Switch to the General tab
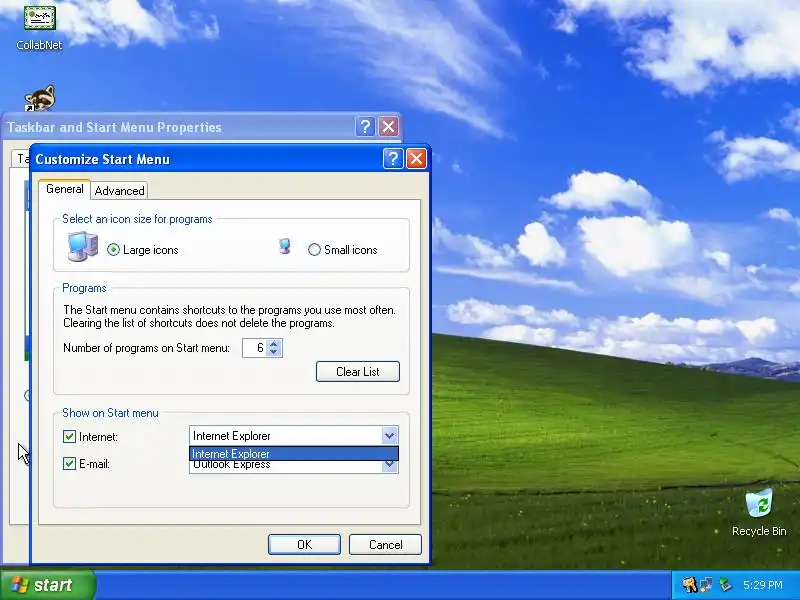Image resolution: width=800 pixels, height=600 pixels. pyautogui.click(x=65, y=189)
